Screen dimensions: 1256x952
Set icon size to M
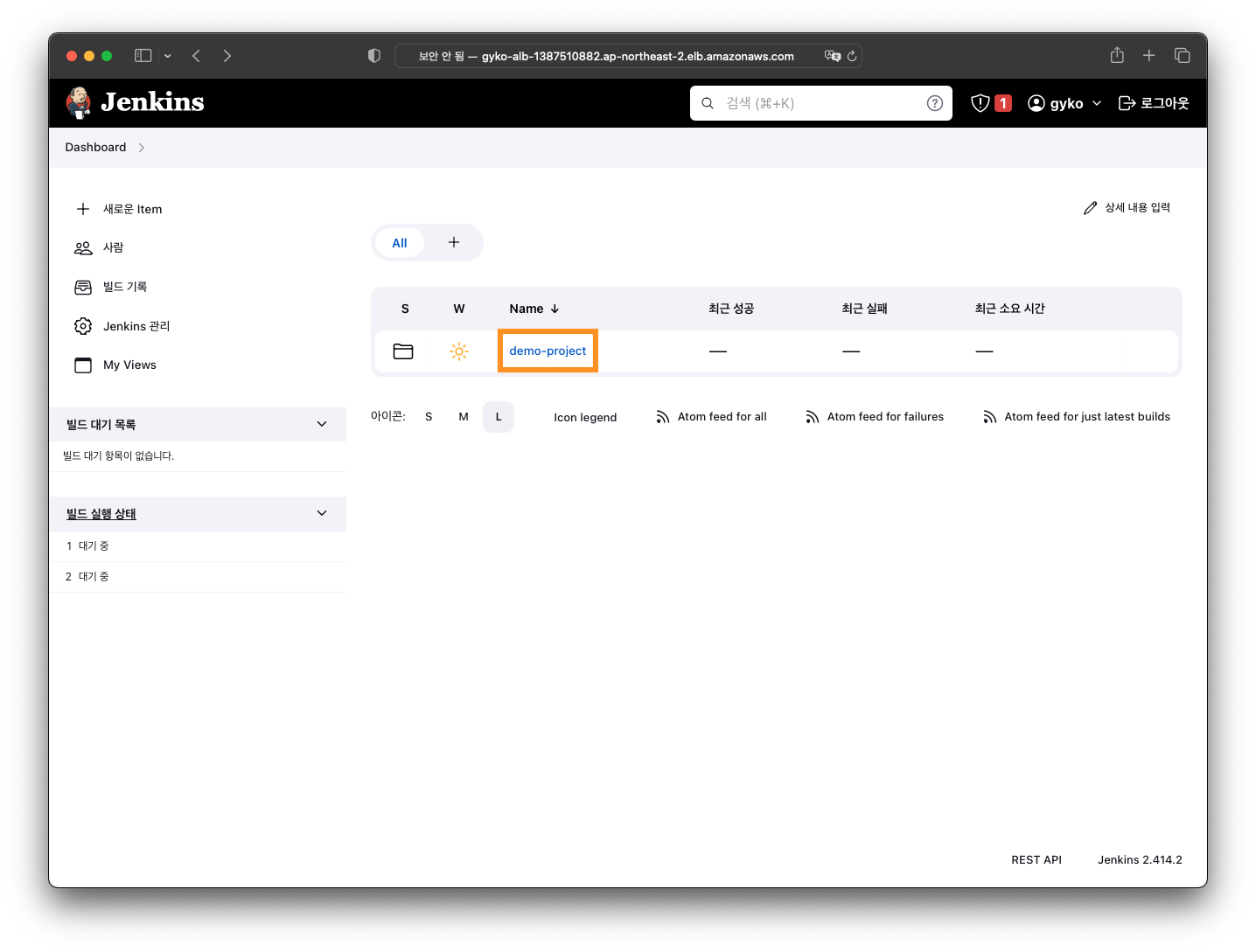(464, 417)
